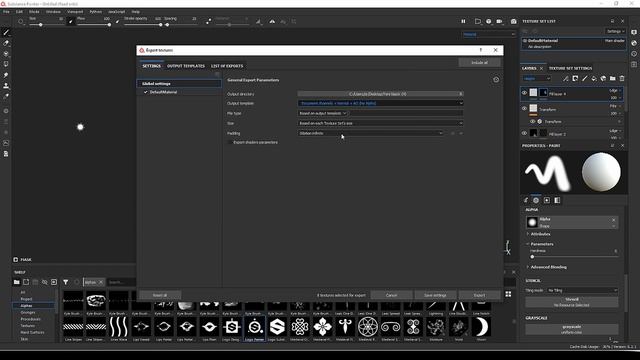Hide the Fill layer 2 layer
640x360 pixels.
point(524,133)
